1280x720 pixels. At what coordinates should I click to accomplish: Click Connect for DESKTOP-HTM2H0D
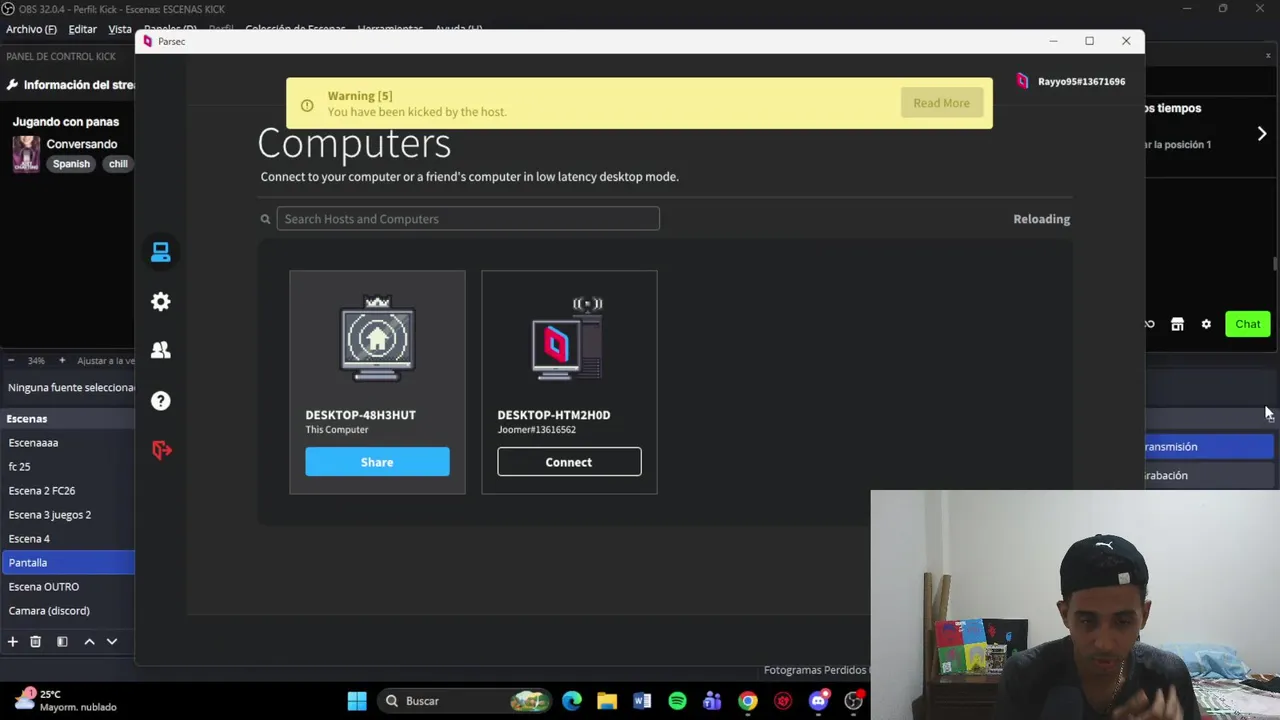[x=569, y=462]
